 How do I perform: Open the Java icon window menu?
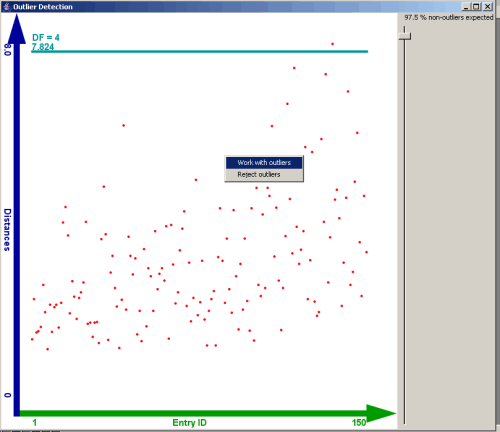tap(7, 7)
